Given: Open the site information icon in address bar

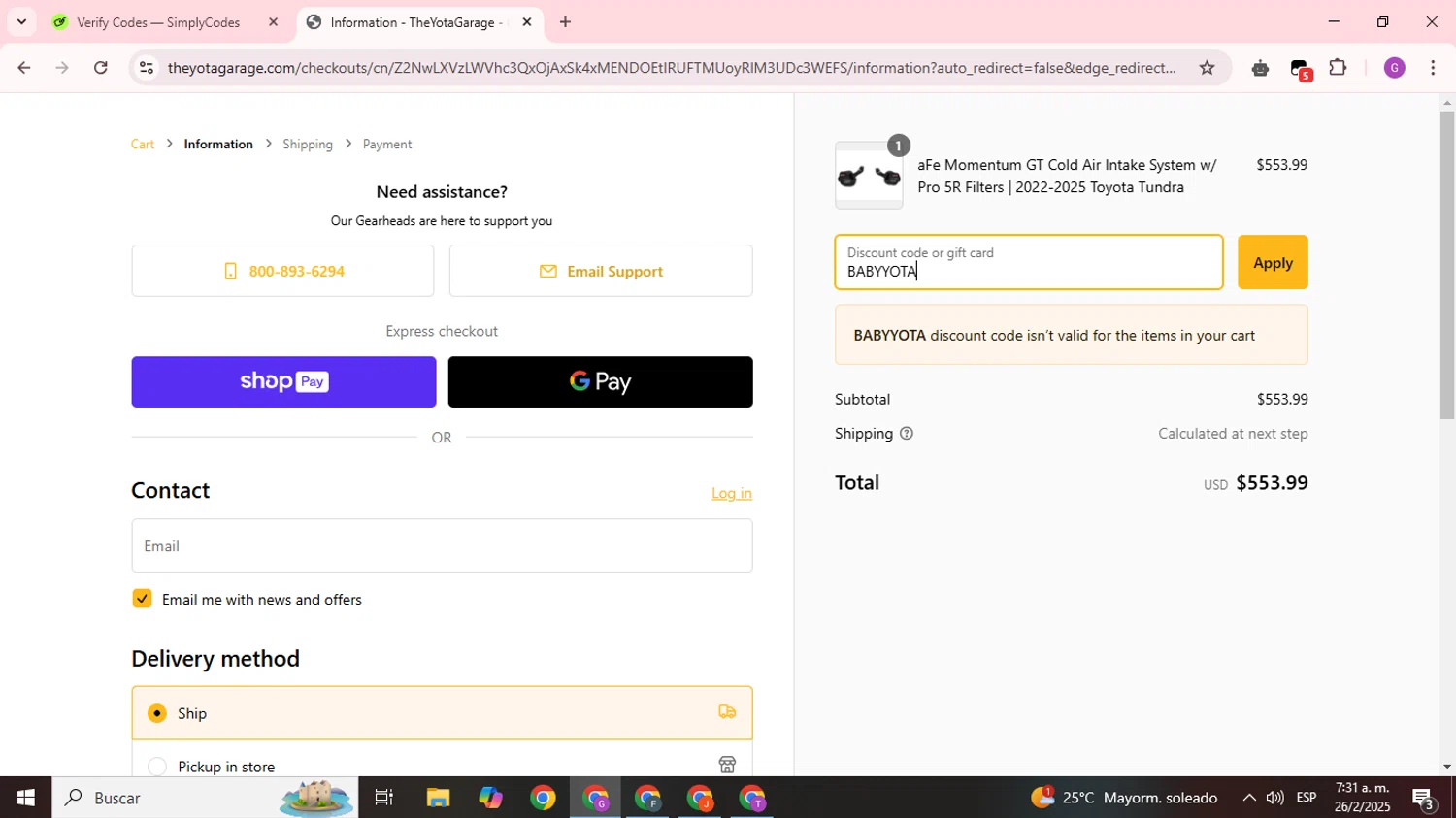Looking at the screenshot, I should (147, 68).
